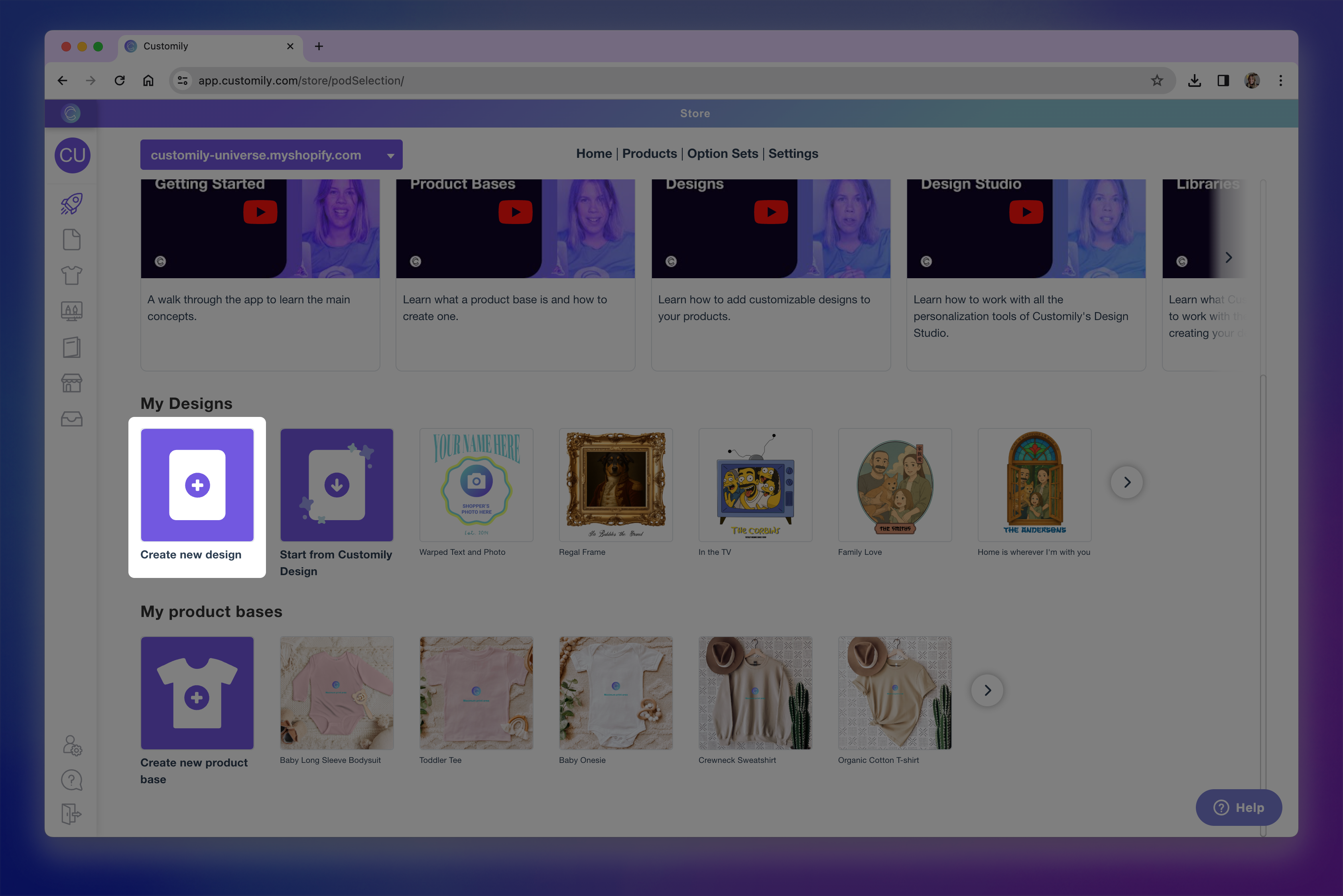Image resolution: width=1343 pixels, height=896 pixels.
Task: Switch to the Option Sets tab
Action: click(723, 153)
